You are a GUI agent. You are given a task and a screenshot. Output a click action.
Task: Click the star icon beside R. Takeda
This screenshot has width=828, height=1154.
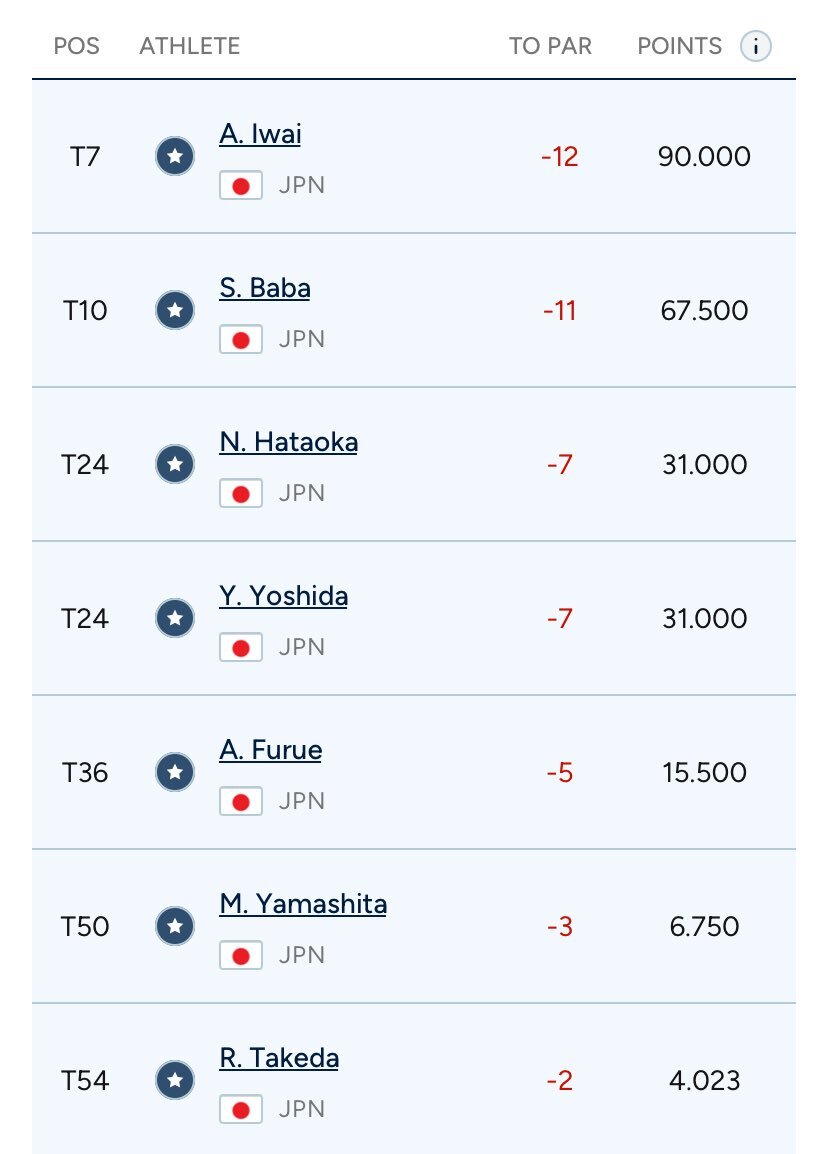tap(175, 1080)
